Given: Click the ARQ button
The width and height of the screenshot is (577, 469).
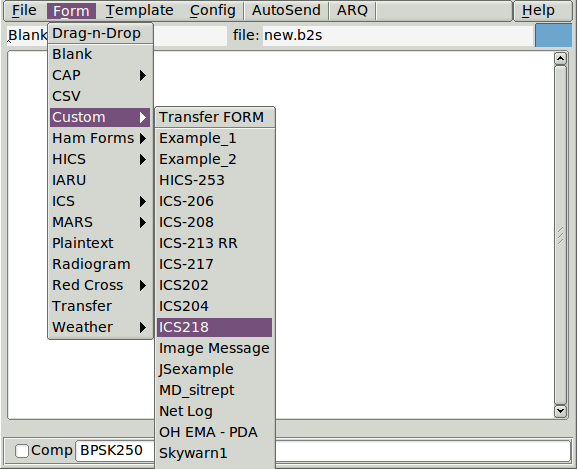Looking at the screenshot, I should 352,10.
